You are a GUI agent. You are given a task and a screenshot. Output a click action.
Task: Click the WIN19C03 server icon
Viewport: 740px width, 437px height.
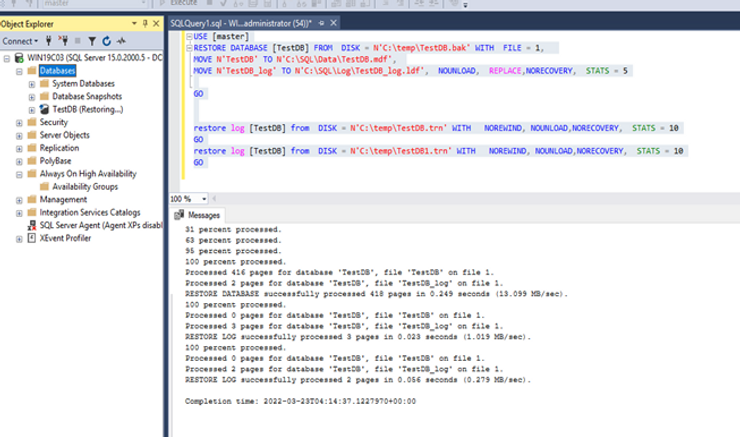click(x=18, y=58)
